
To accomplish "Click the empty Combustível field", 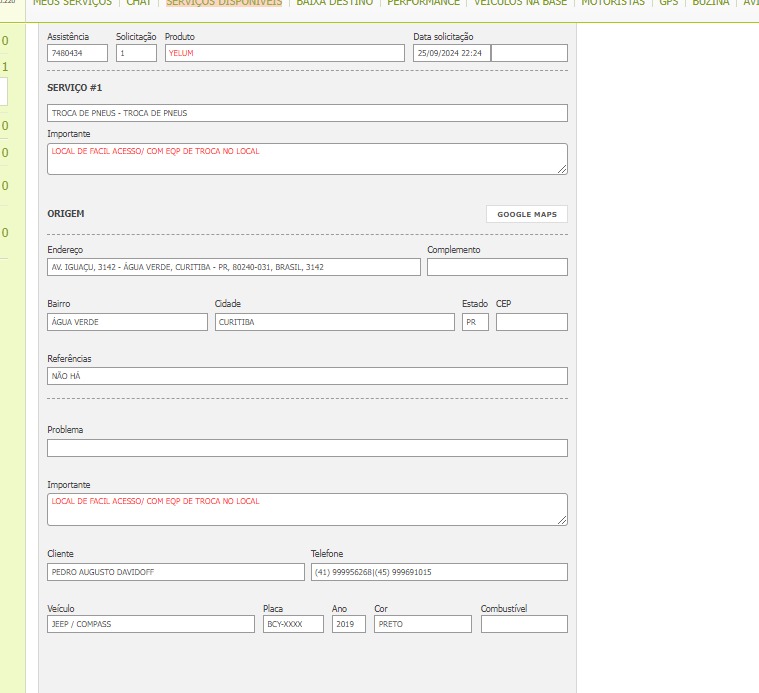I will coord(524,624).
